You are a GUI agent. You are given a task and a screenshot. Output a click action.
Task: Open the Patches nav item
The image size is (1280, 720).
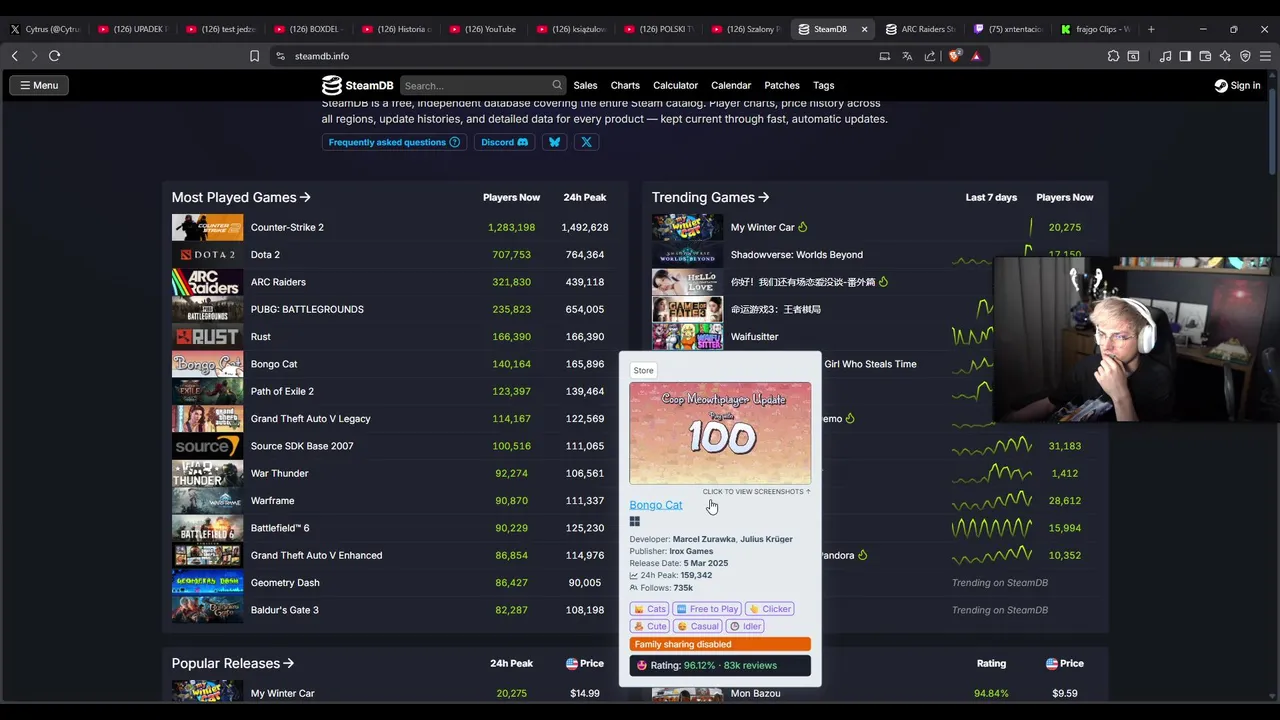pos(782,85)
